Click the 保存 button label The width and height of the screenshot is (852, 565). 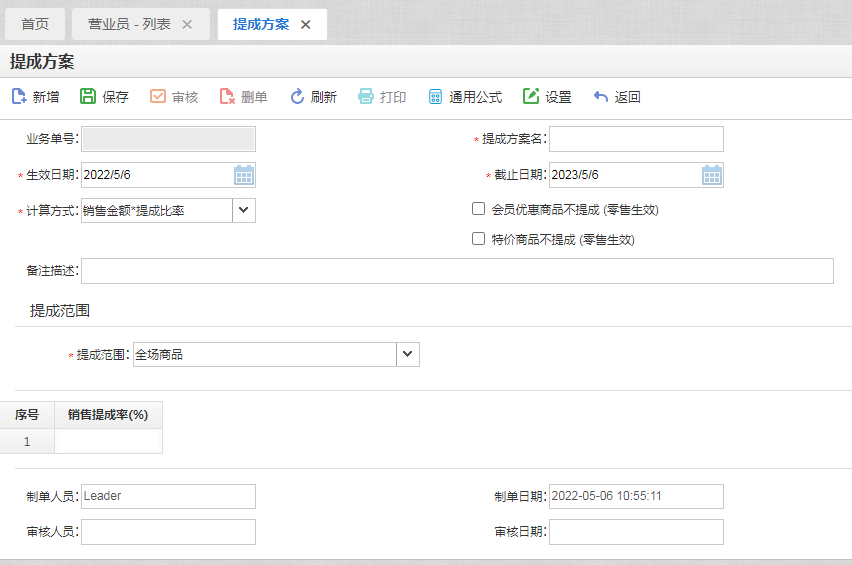[115, 97]
